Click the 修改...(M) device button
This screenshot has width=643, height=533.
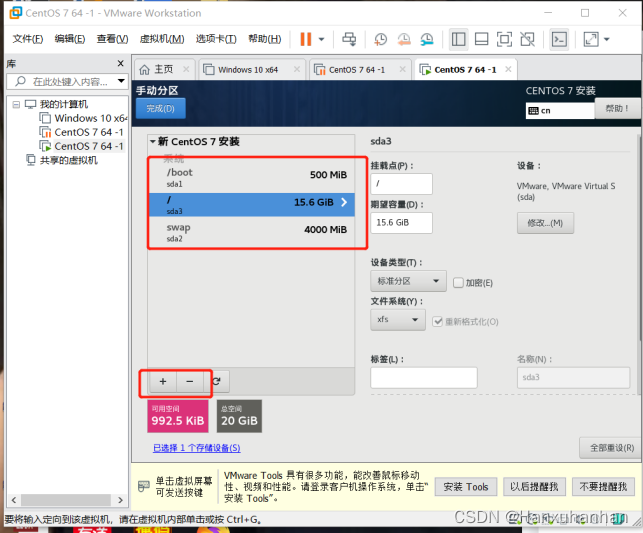[x=545, y=223]
